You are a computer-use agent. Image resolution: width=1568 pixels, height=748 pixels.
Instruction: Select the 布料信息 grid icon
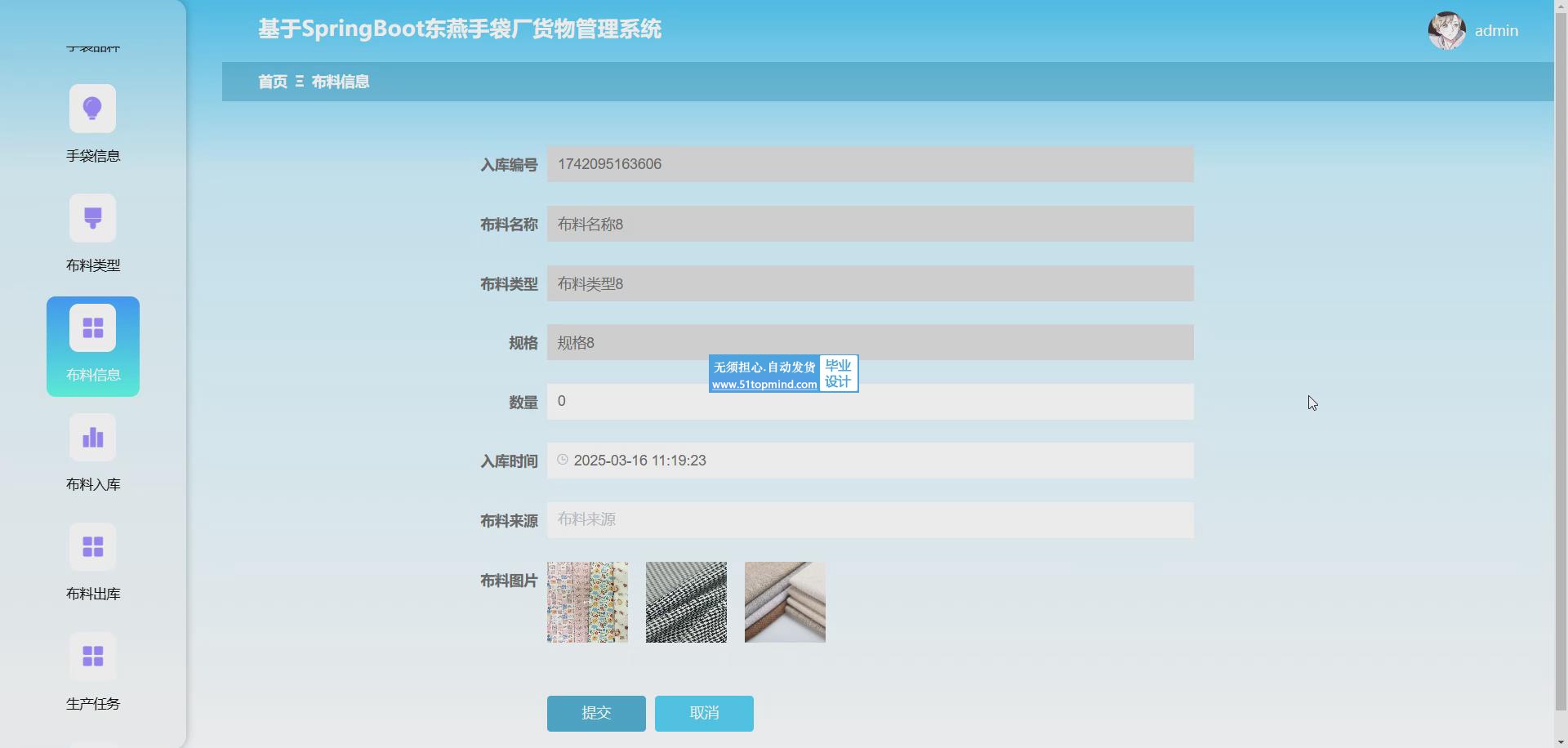pos(92,328)
